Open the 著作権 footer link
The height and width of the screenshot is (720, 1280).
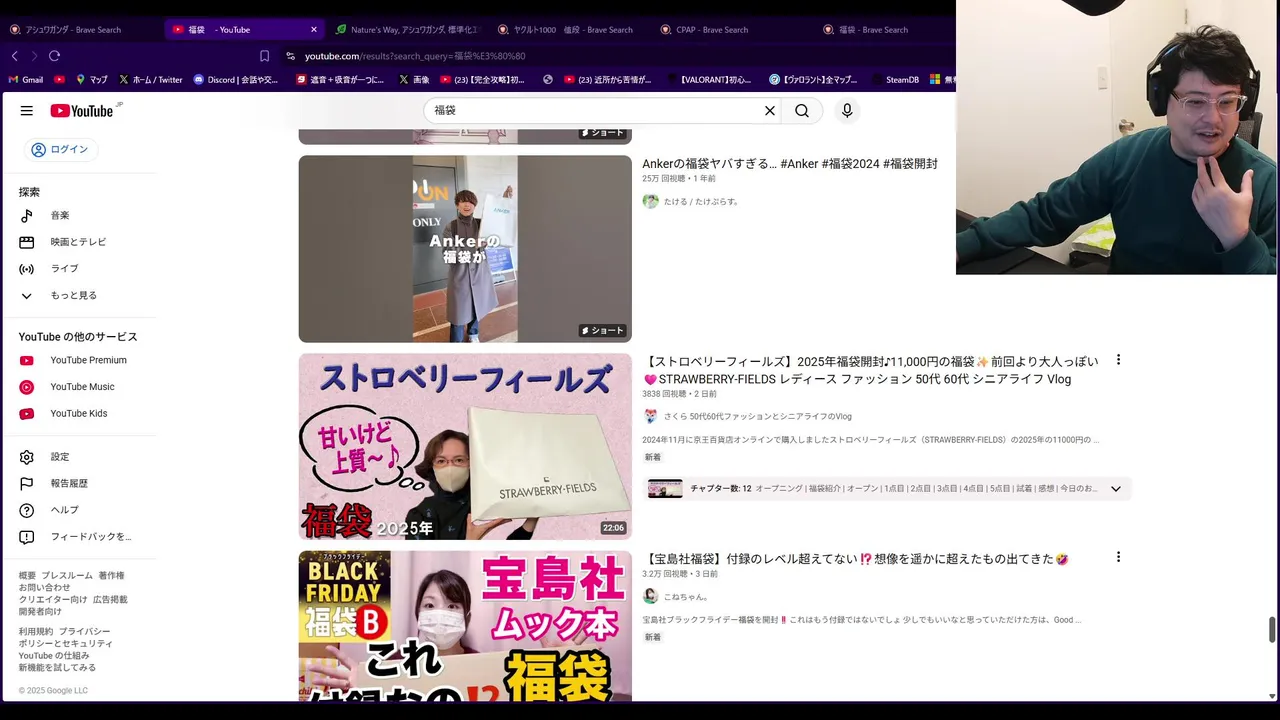[111, 576]
